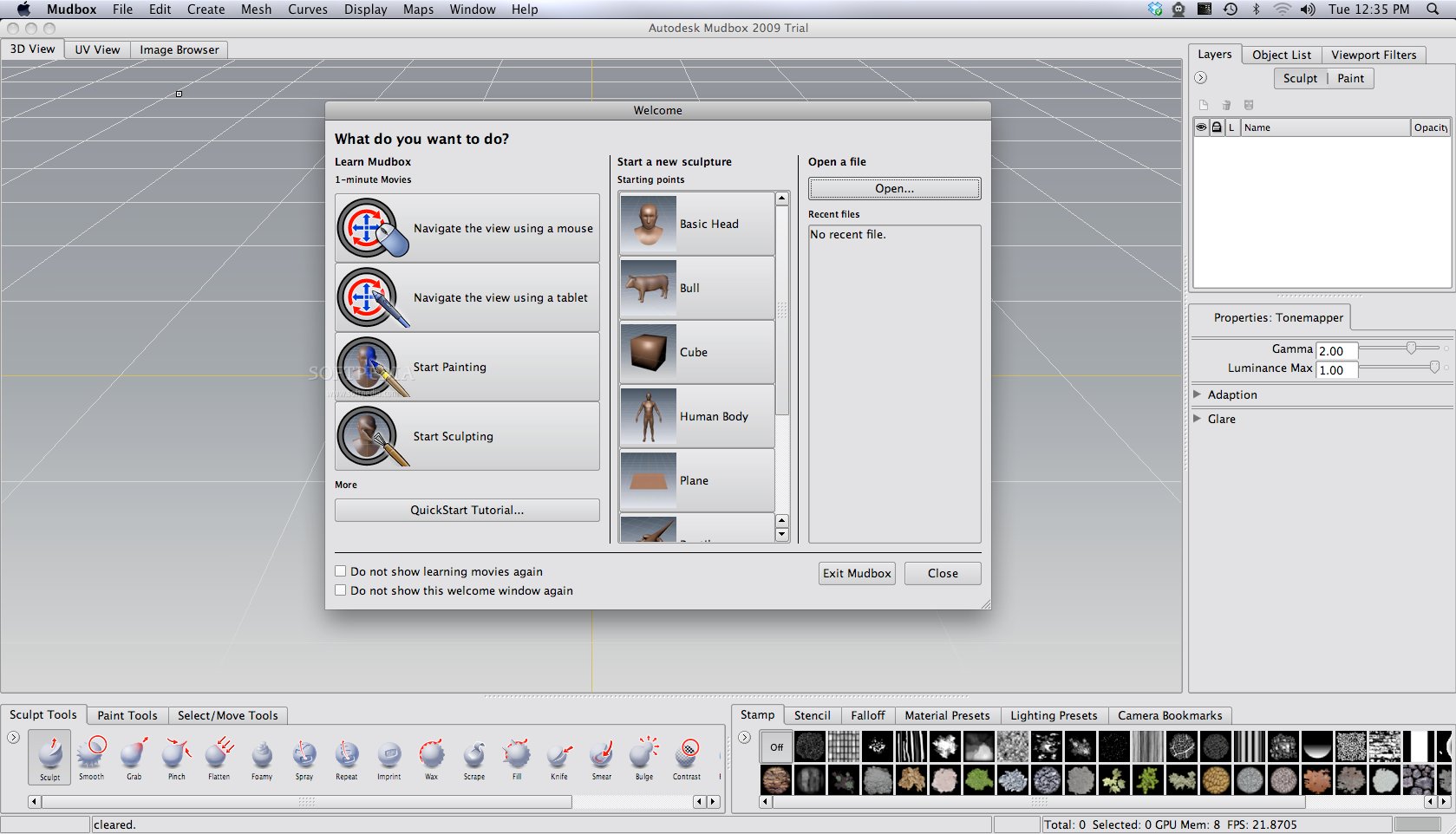Select the Pinch sculpt tool
Viewport: 1456px width, 834px height.
[176, 756]
